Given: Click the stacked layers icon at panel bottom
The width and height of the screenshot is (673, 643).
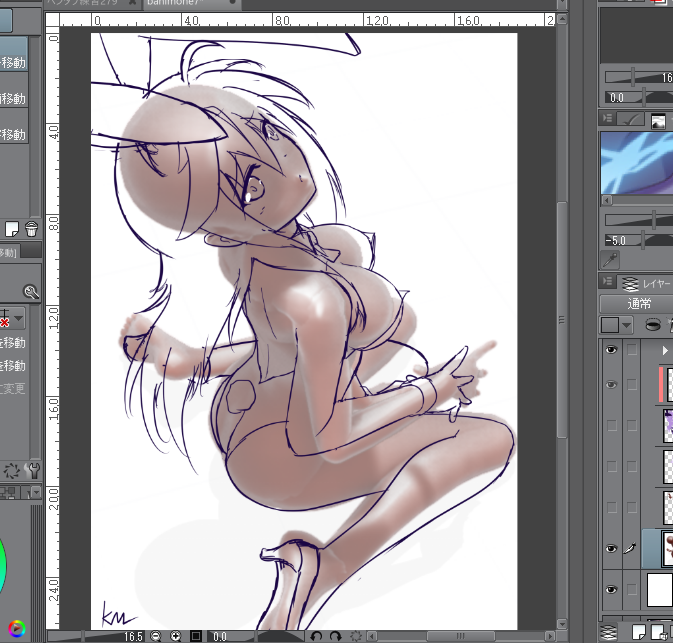Looking at the screenshot, I should [608, 632].
